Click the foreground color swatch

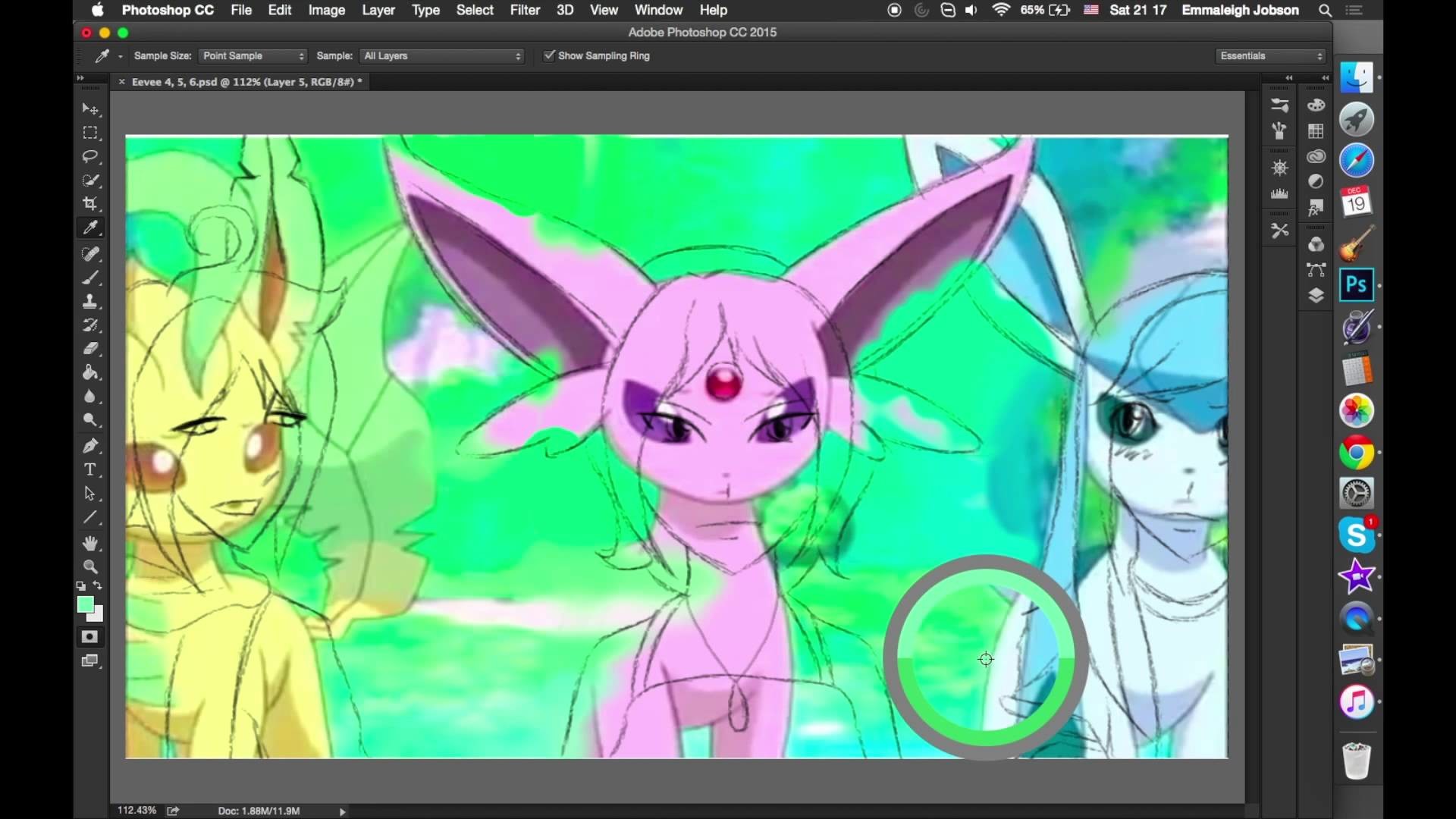click(x=85, y=604)
